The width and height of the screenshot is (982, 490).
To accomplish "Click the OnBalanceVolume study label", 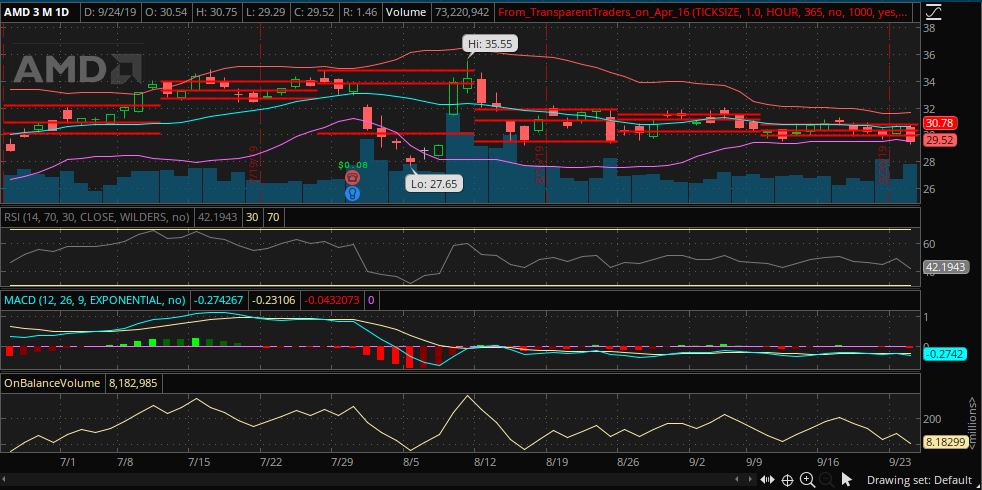I will (52, 383).
